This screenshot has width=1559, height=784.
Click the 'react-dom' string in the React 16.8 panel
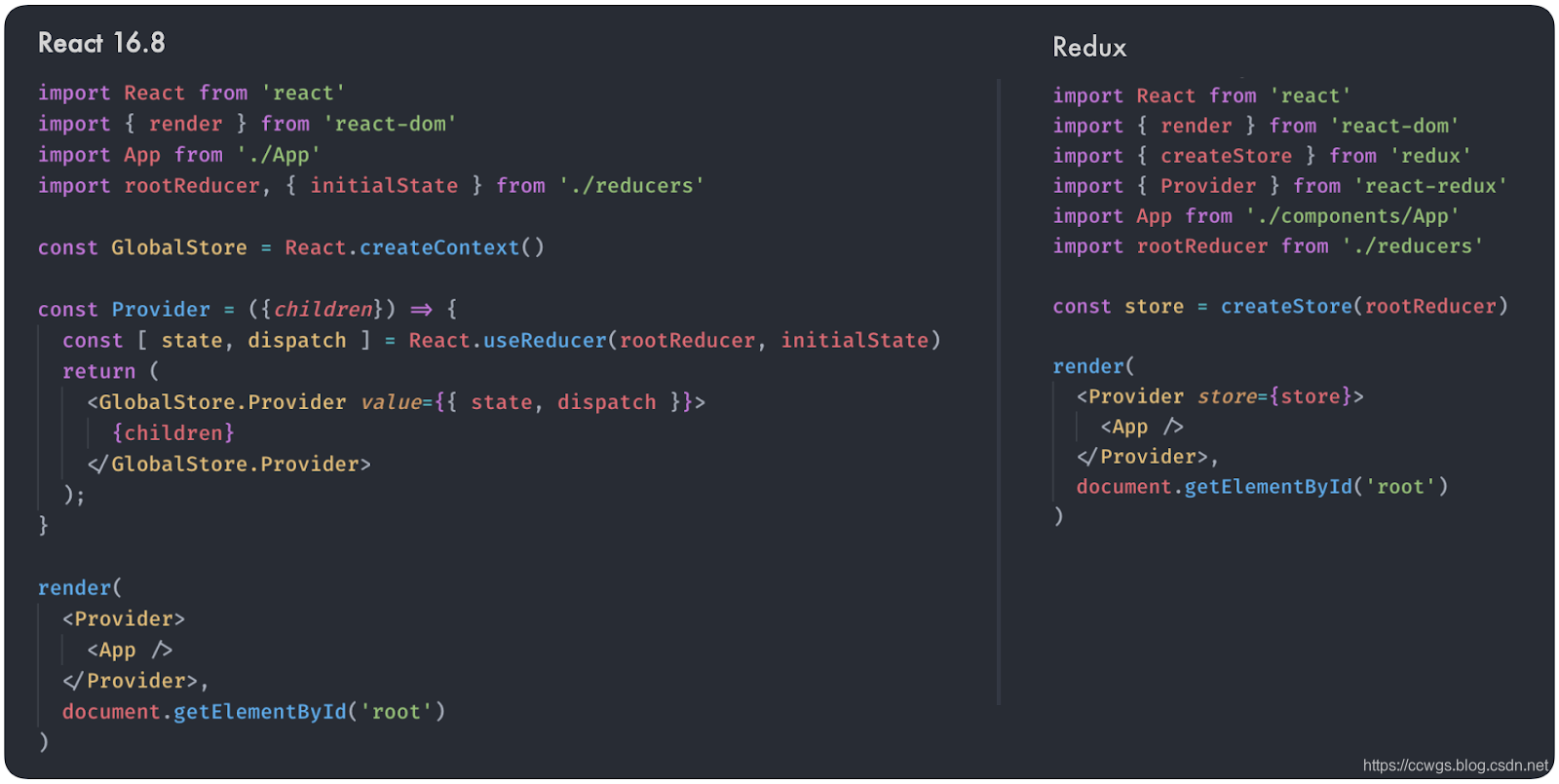coord(390,124)
